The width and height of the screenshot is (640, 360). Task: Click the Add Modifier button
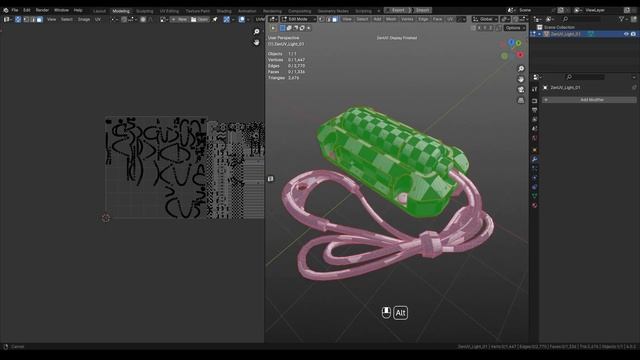click(x=589, y=100)
